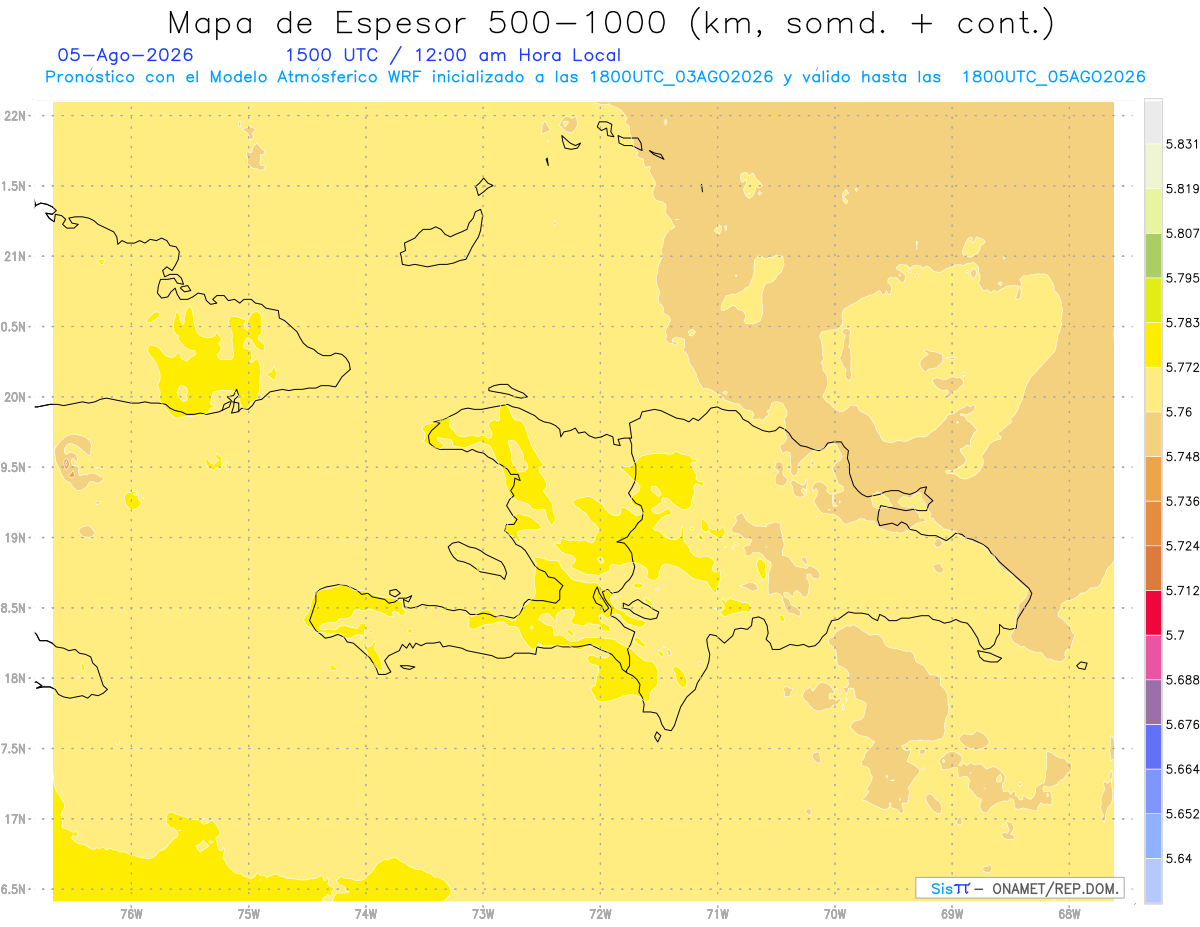This screenshot has height=927, width=1200.
Task: Click the color bar value "5.795"
Action: tap(1182, 278)
